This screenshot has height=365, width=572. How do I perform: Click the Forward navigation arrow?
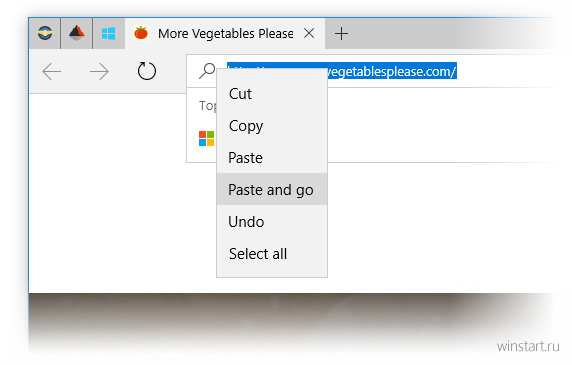click(99, 71)
